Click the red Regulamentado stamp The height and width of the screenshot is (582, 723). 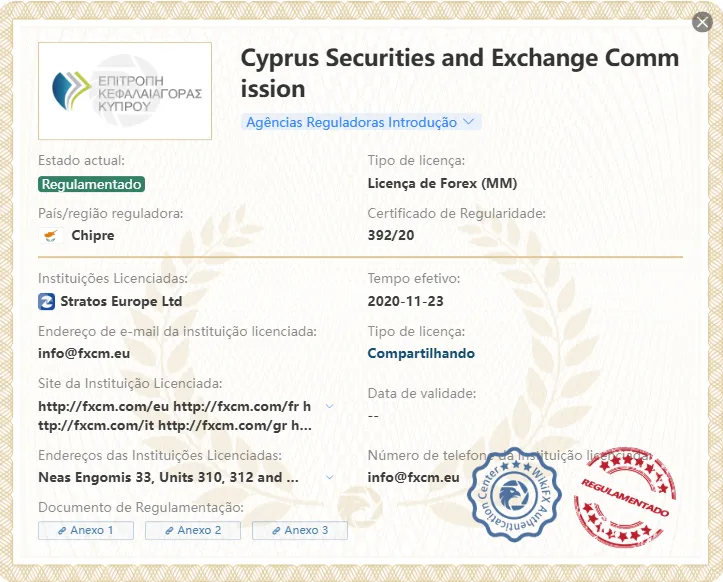625,496
